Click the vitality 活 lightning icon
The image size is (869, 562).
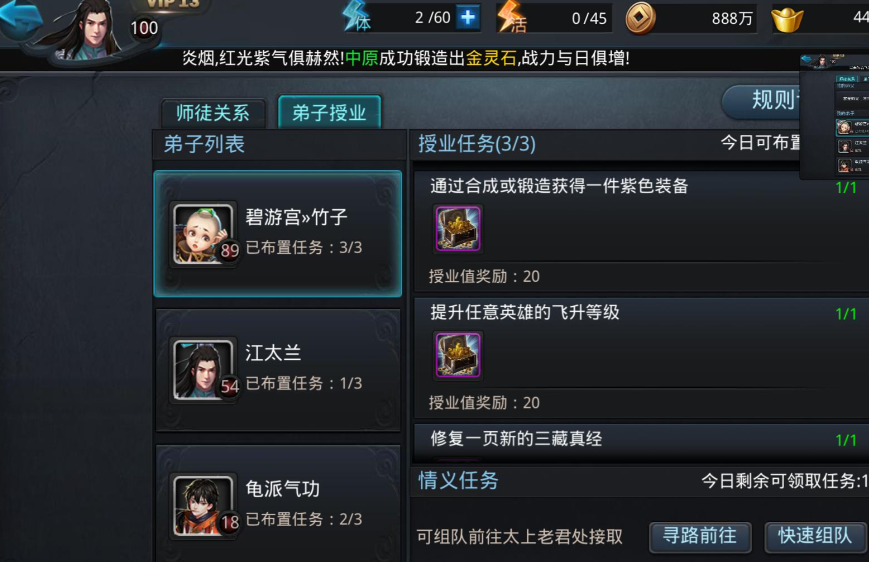click(x=512, y=17)
